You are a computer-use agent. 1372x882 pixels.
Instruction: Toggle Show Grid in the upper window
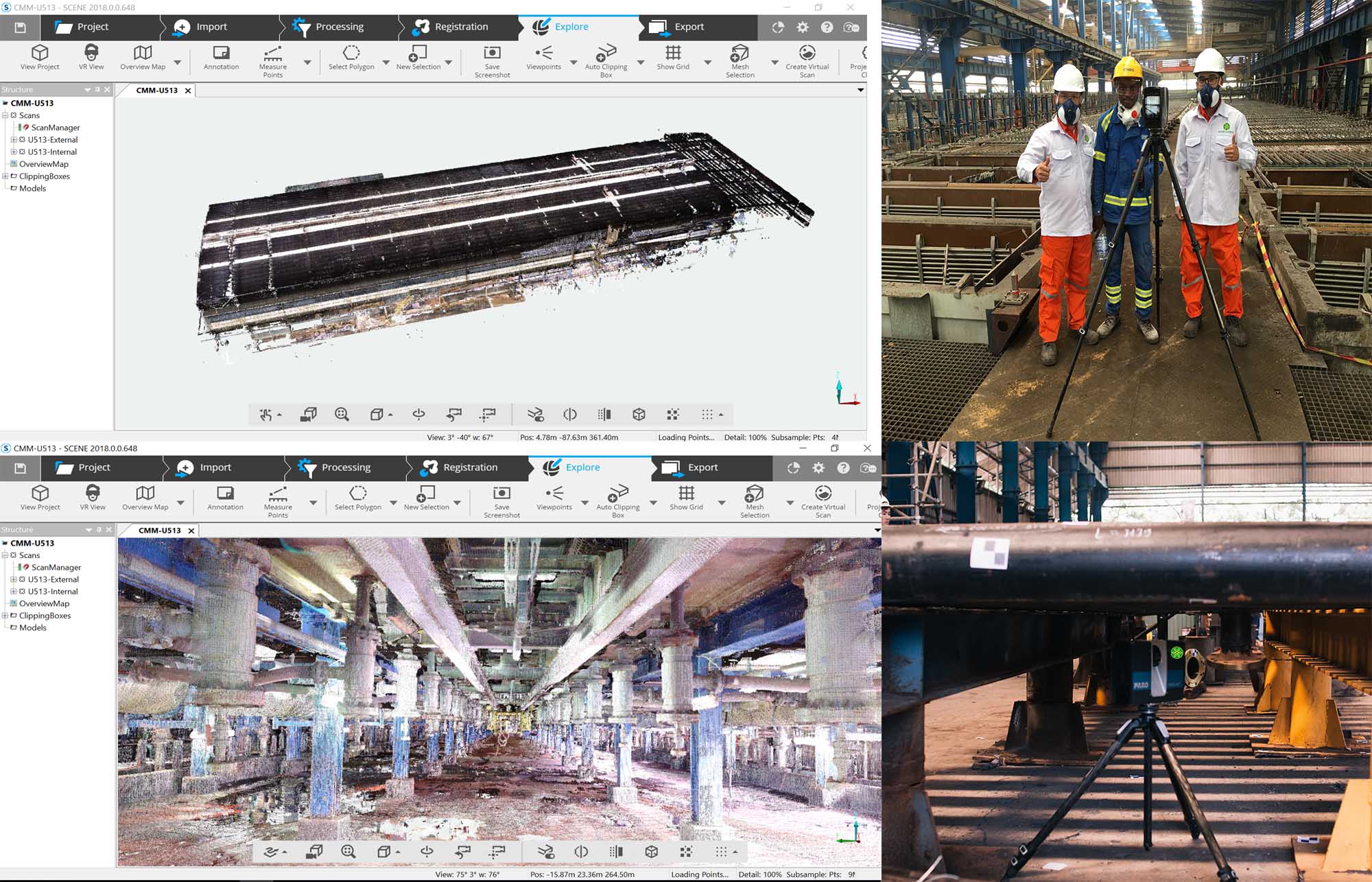click(x=673, y=54)
